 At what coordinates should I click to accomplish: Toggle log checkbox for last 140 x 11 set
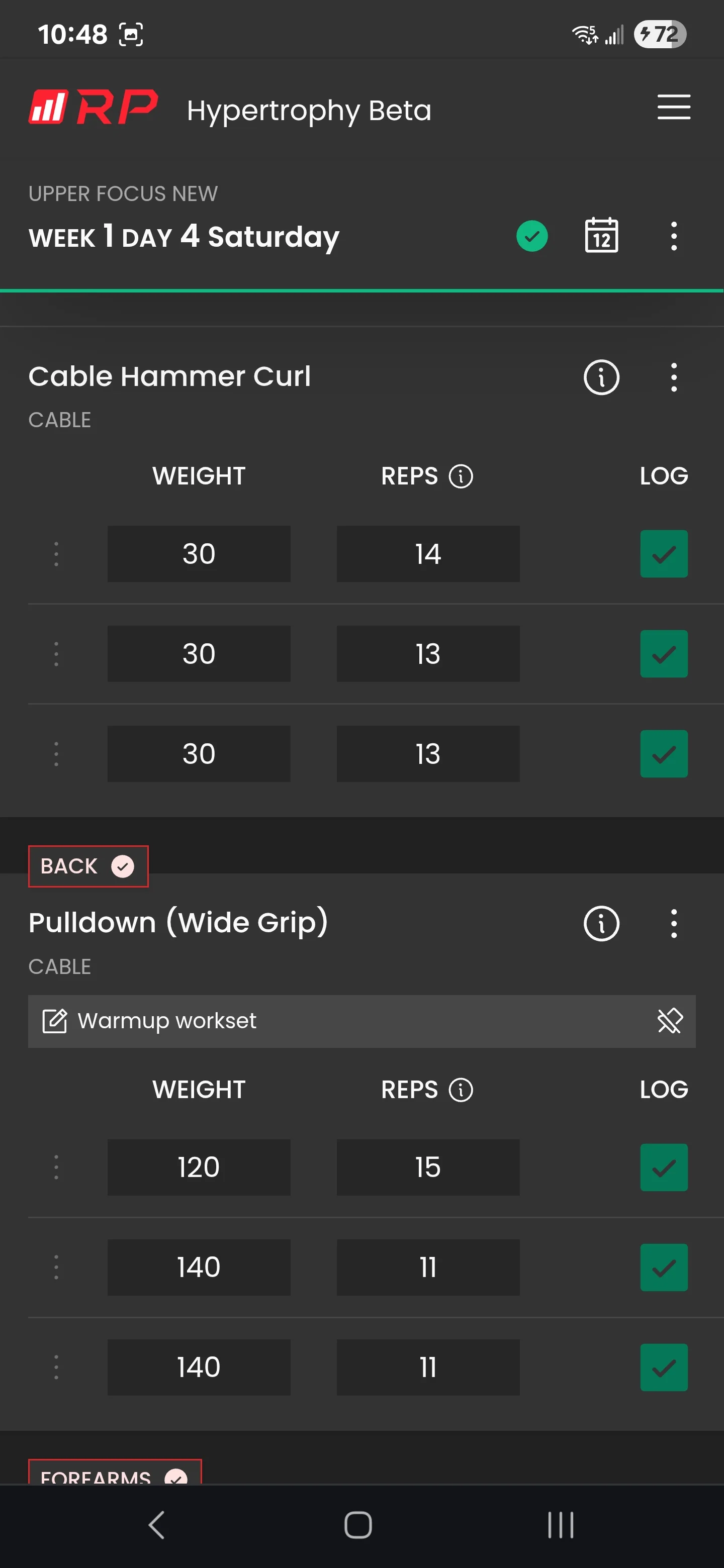663,1367
